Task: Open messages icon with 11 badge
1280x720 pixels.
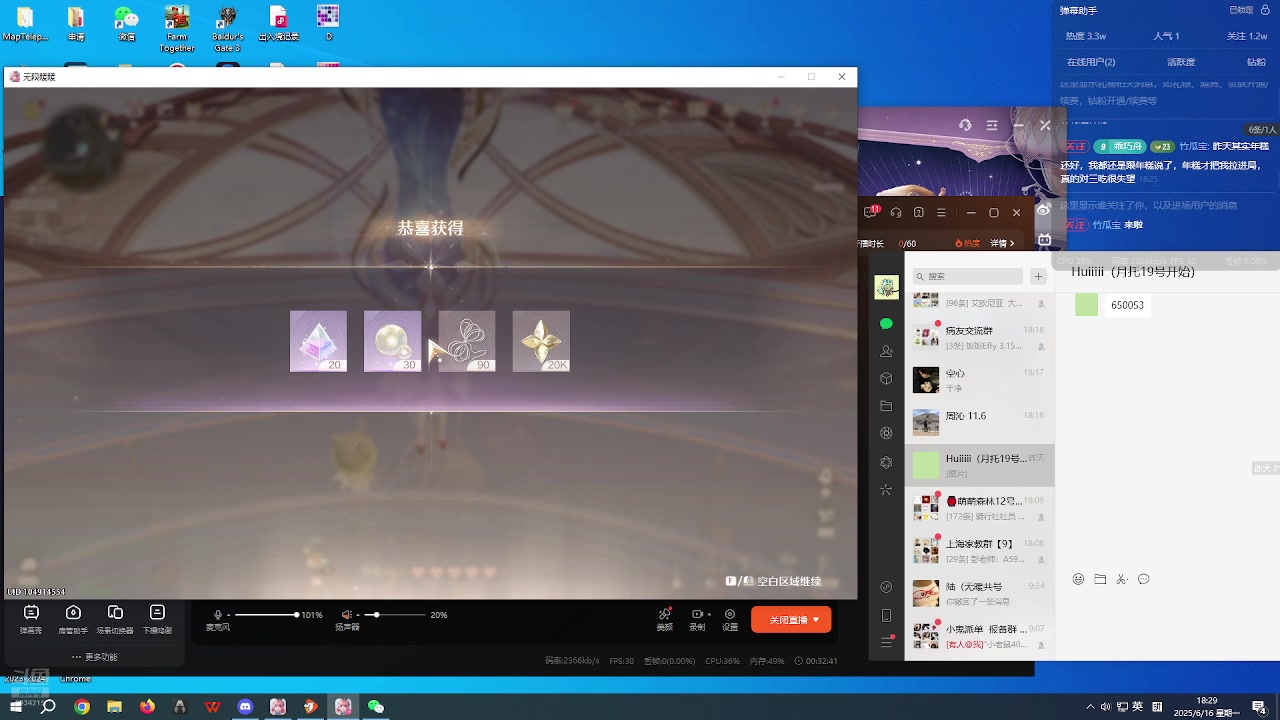Action: 871,212
